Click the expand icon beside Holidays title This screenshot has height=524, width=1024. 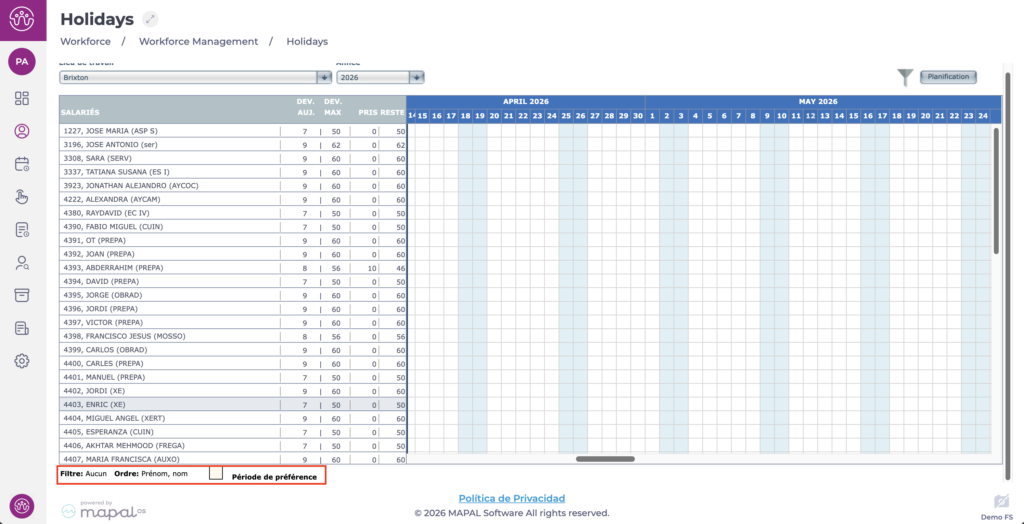click(150, 19)
